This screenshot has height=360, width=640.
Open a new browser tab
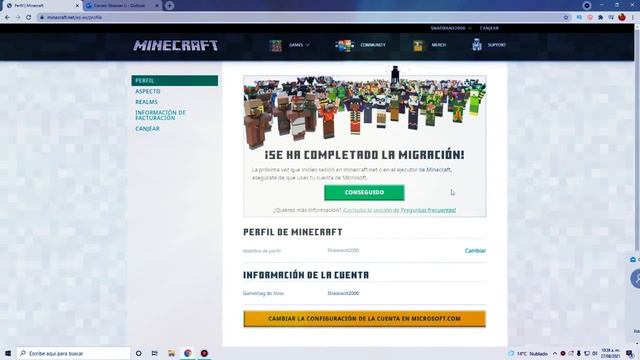(169, 6)
